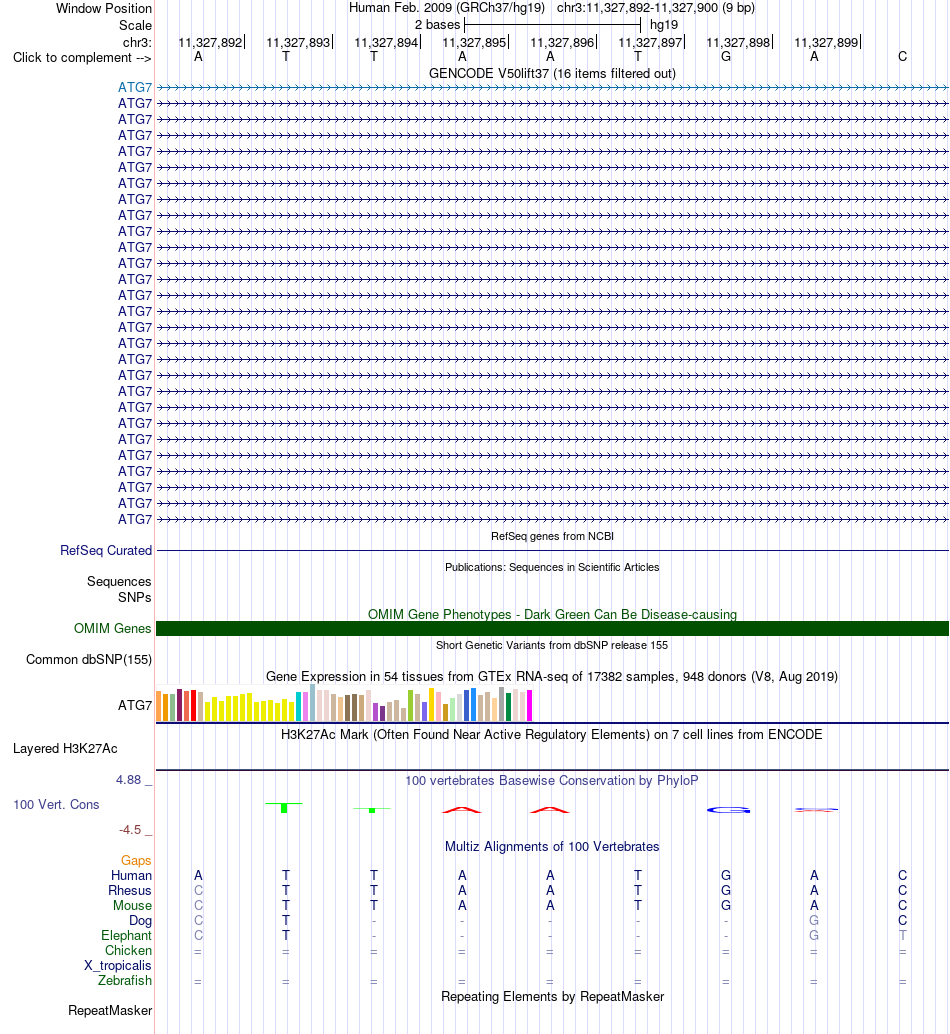Click the 'hg19' label beside the scale bar
This screenshot has width=950, height=1034.
(664, 24)
